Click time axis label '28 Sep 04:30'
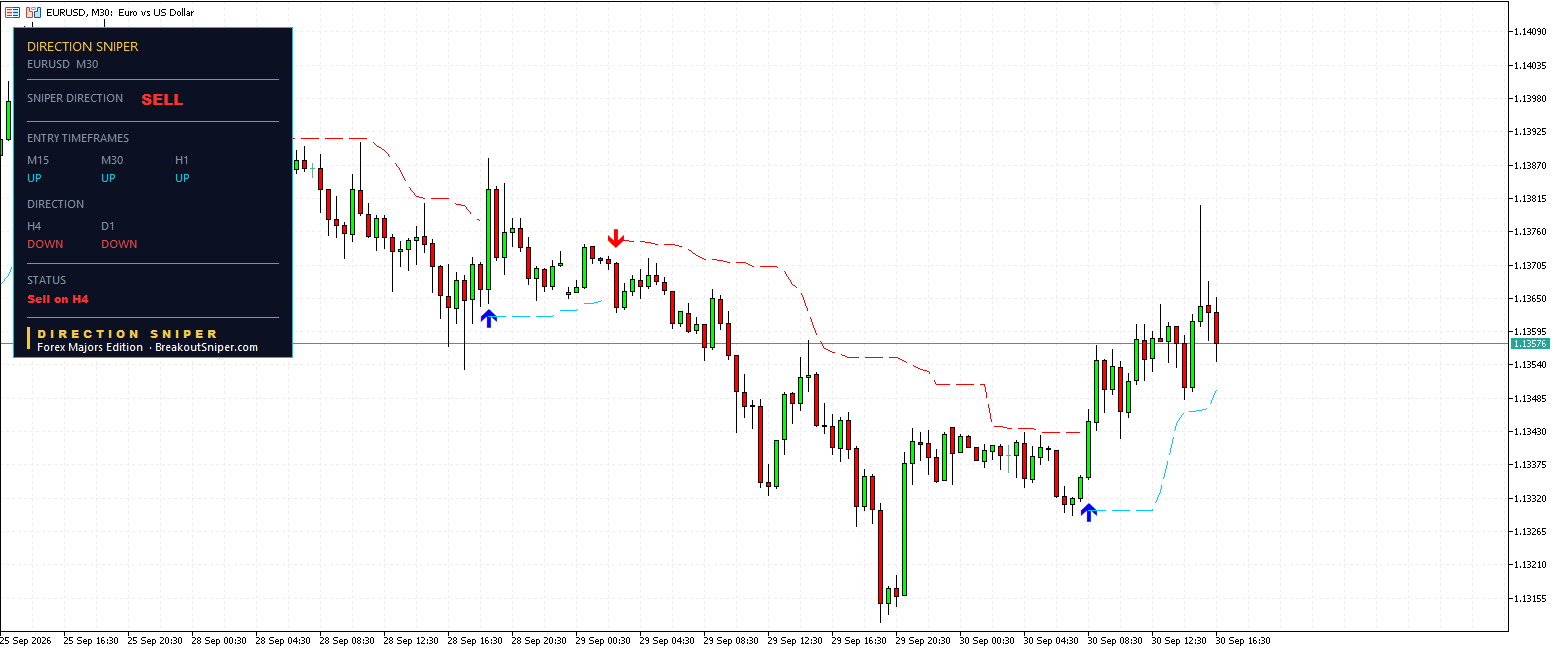This screenshot has height=652, width=1560. coord(283,640)
